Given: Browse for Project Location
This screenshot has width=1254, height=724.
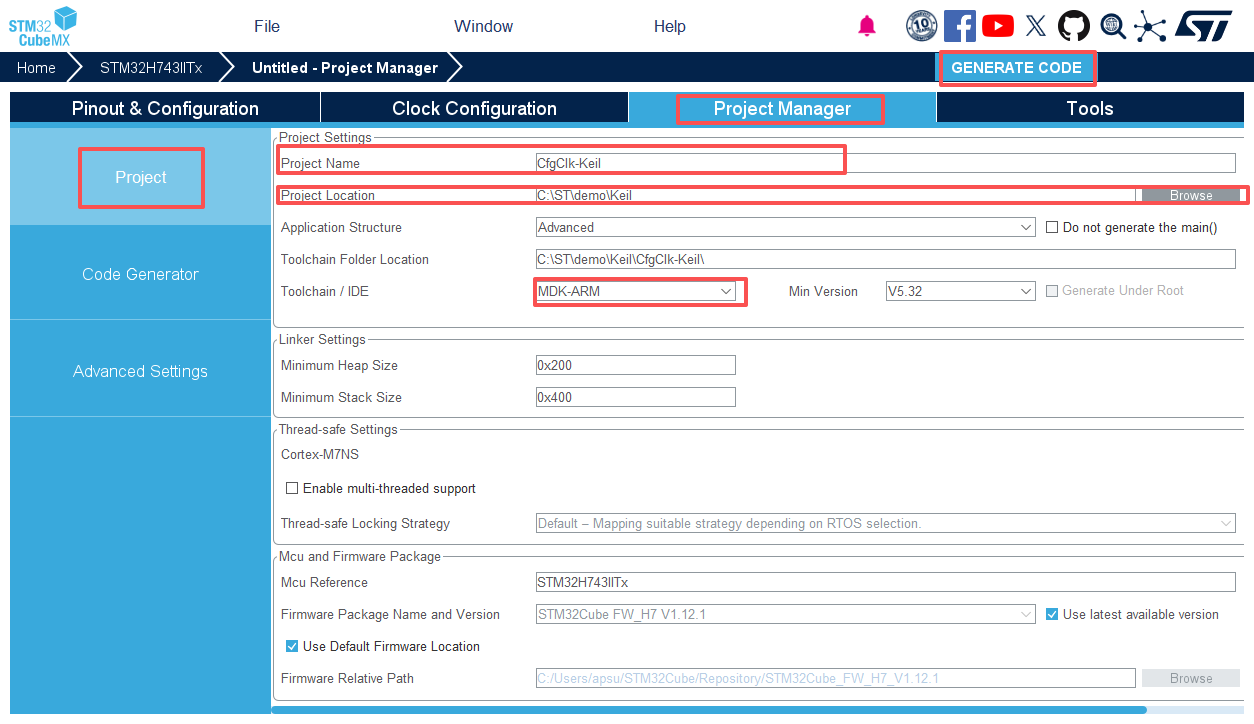Looking at the screenshot, I should [1191, 195].
